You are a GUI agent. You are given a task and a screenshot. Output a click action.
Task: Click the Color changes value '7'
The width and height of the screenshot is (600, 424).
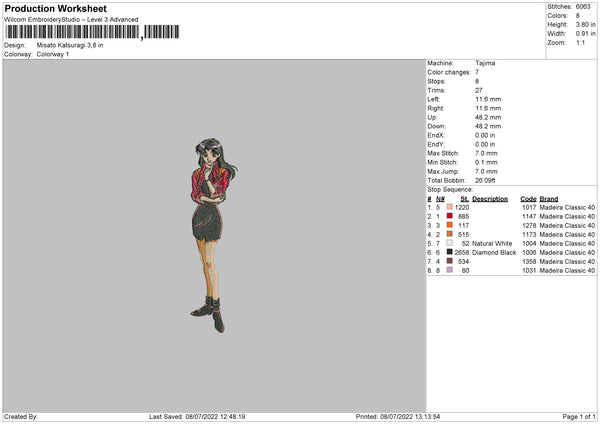(x=477, y=72)
